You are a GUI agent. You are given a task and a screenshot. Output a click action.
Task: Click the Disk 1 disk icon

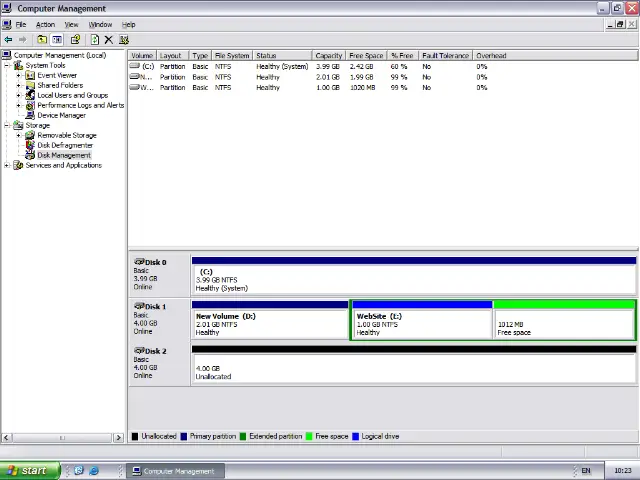[139, 306]
